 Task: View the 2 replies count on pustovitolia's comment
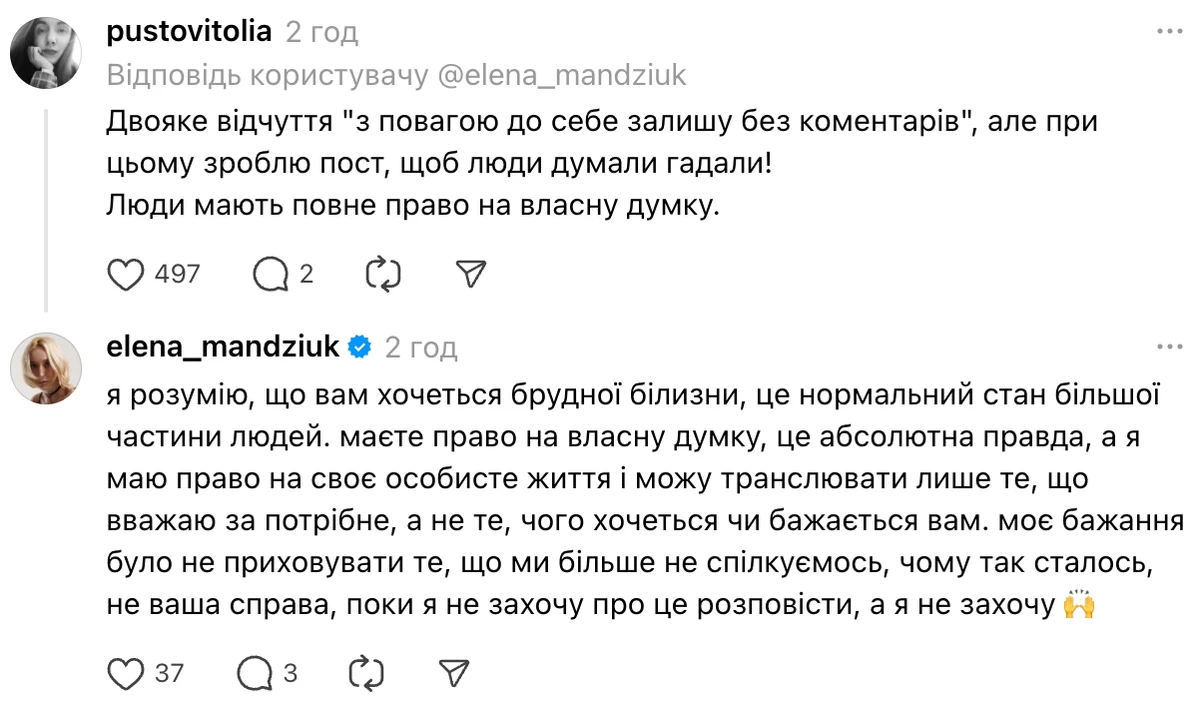click(304, 273)
